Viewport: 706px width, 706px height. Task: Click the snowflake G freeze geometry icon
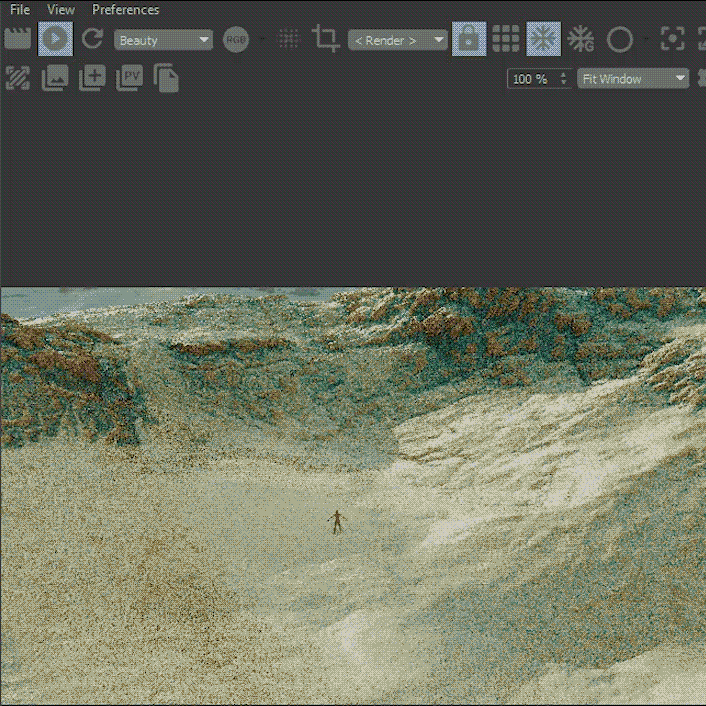581,39
